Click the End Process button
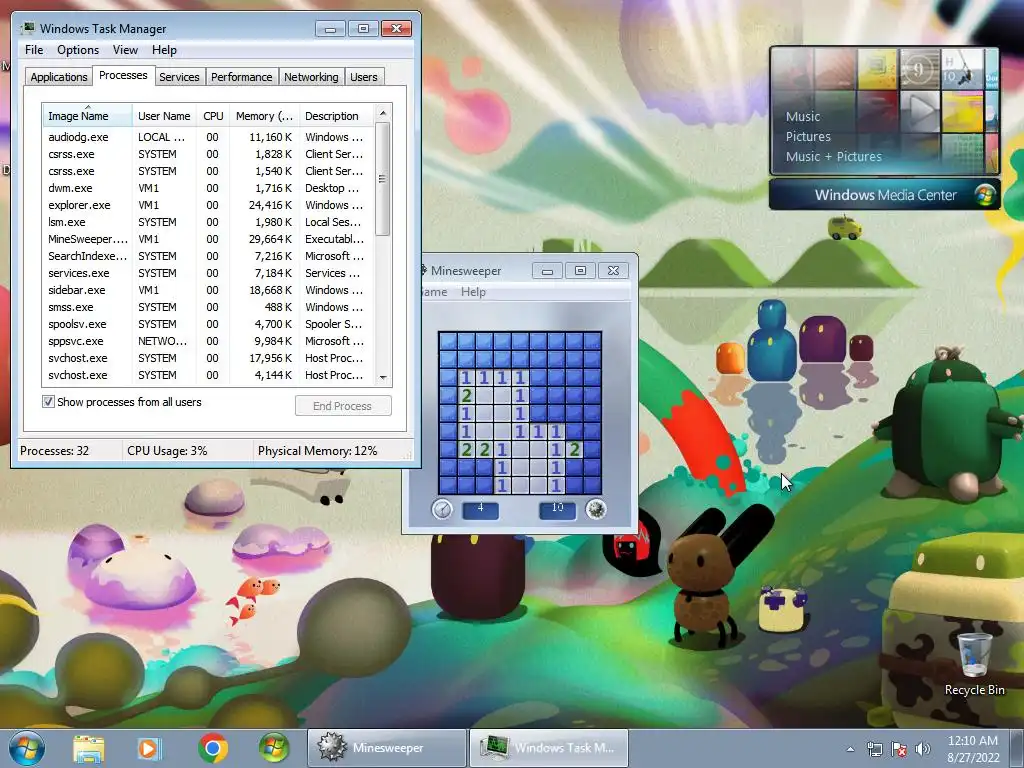Viewport: 1024px width, 768px height. (343, 406)
